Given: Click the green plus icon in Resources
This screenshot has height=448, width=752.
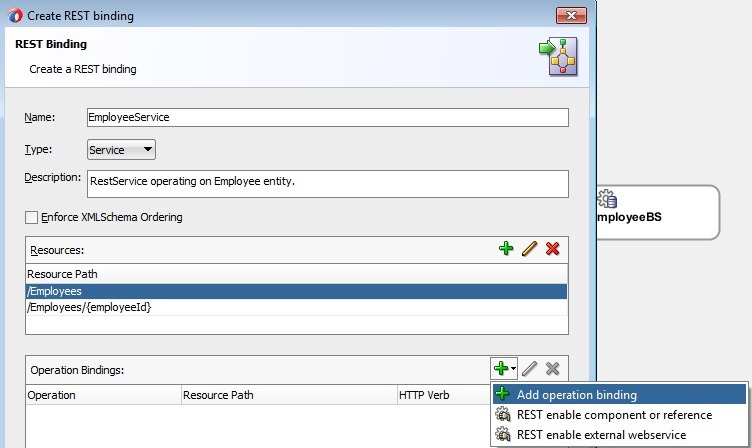Looking at the screenshot, I should pos(507,248).
